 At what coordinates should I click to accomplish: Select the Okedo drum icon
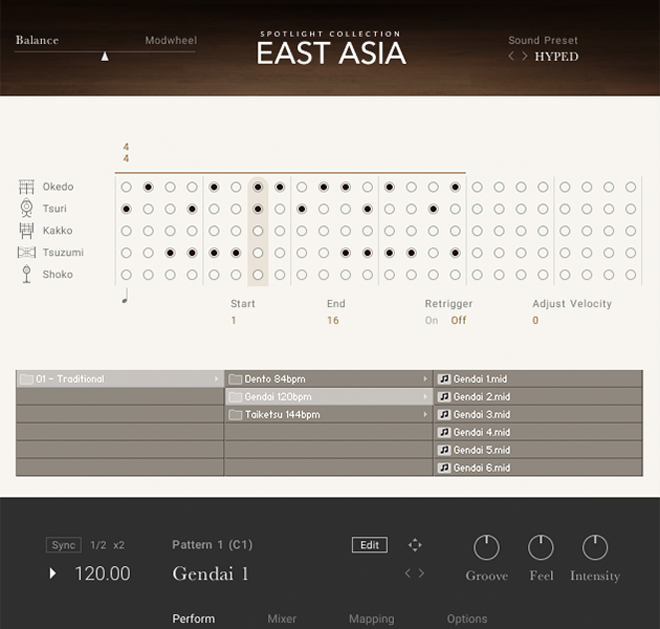click(26, 187)
